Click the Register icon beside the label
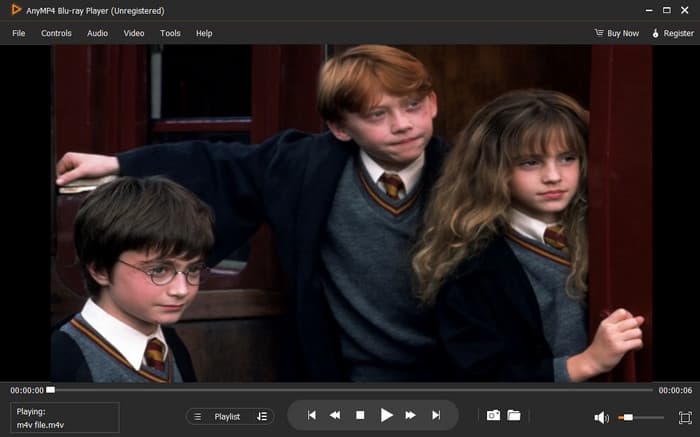 coord(655,33)
